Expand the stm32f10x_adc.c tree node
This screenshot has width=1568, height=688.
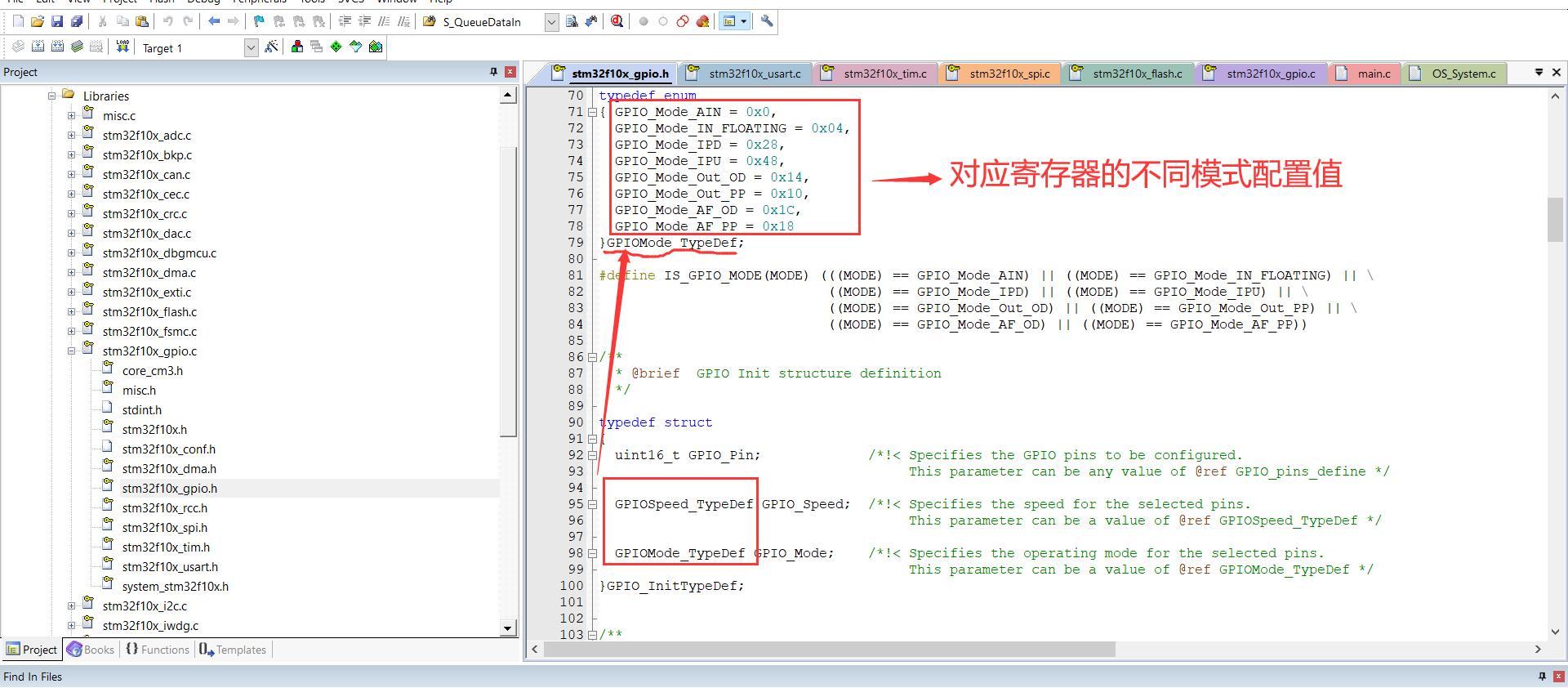[71, 136]
